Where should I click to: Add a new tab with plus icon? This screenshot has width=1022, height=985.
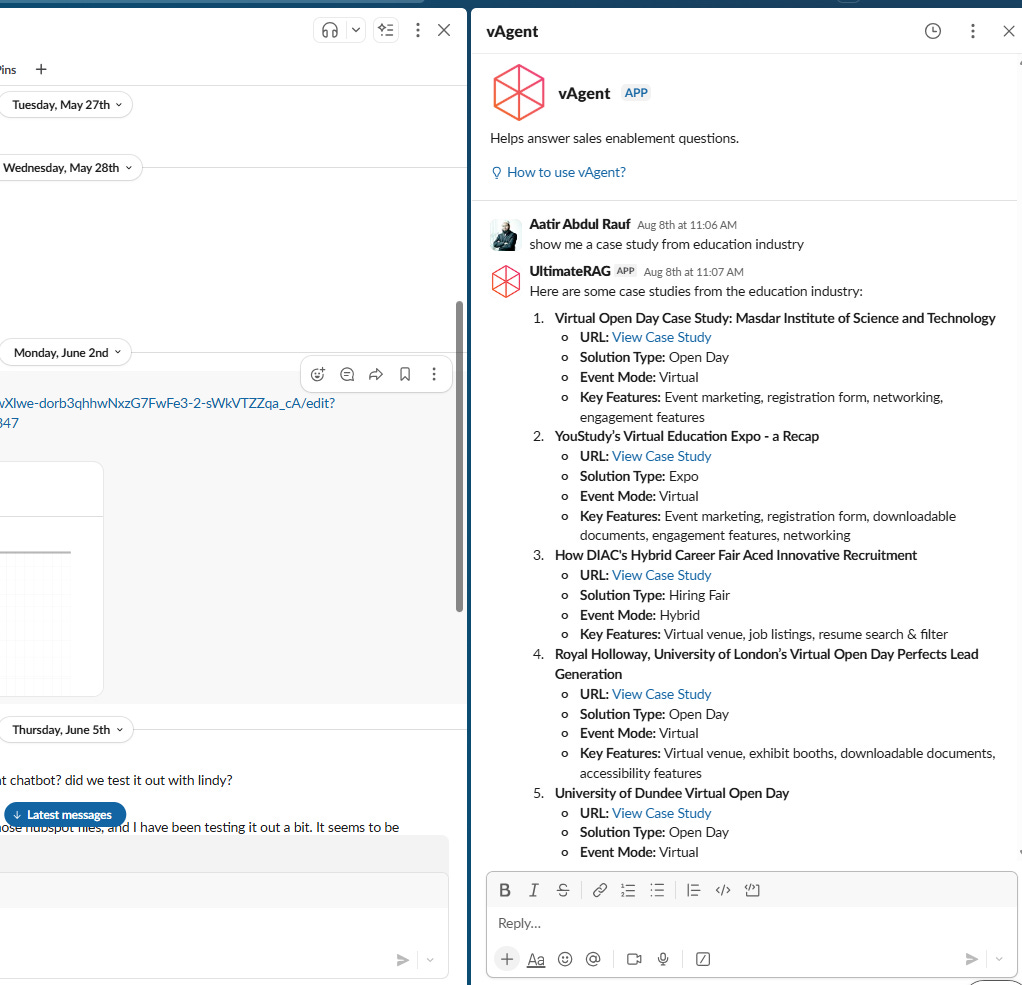[x=41, y=69]
